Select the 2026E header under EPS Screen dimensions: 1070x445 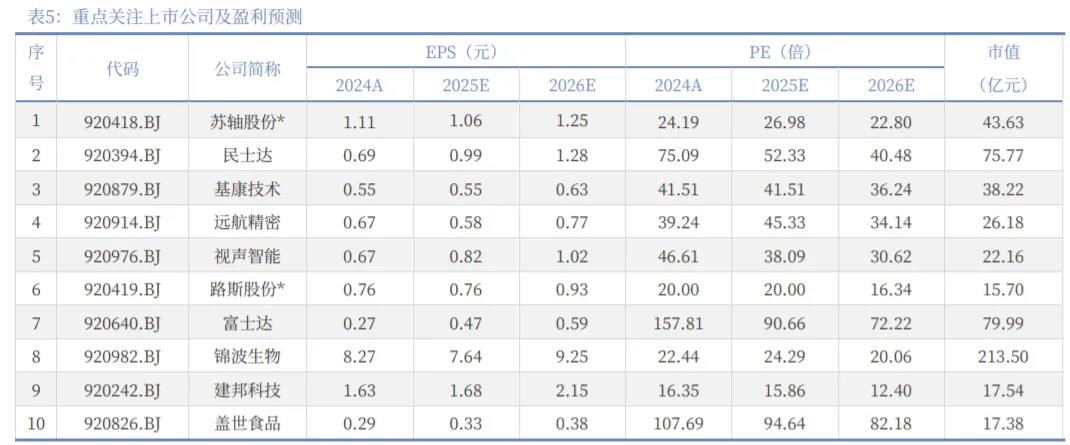tap(572, 85)
